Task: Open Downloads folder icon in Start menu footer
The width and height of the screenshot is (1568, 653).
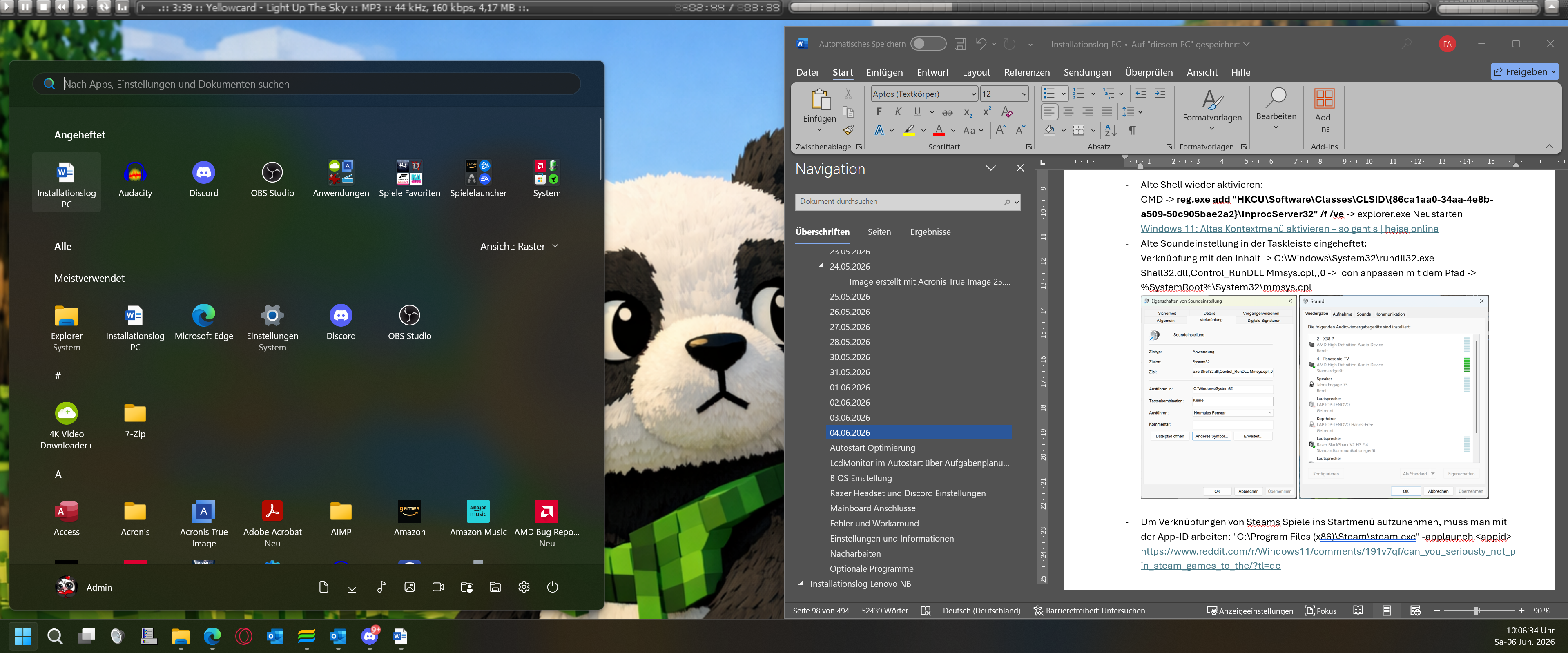Action: 352,587
